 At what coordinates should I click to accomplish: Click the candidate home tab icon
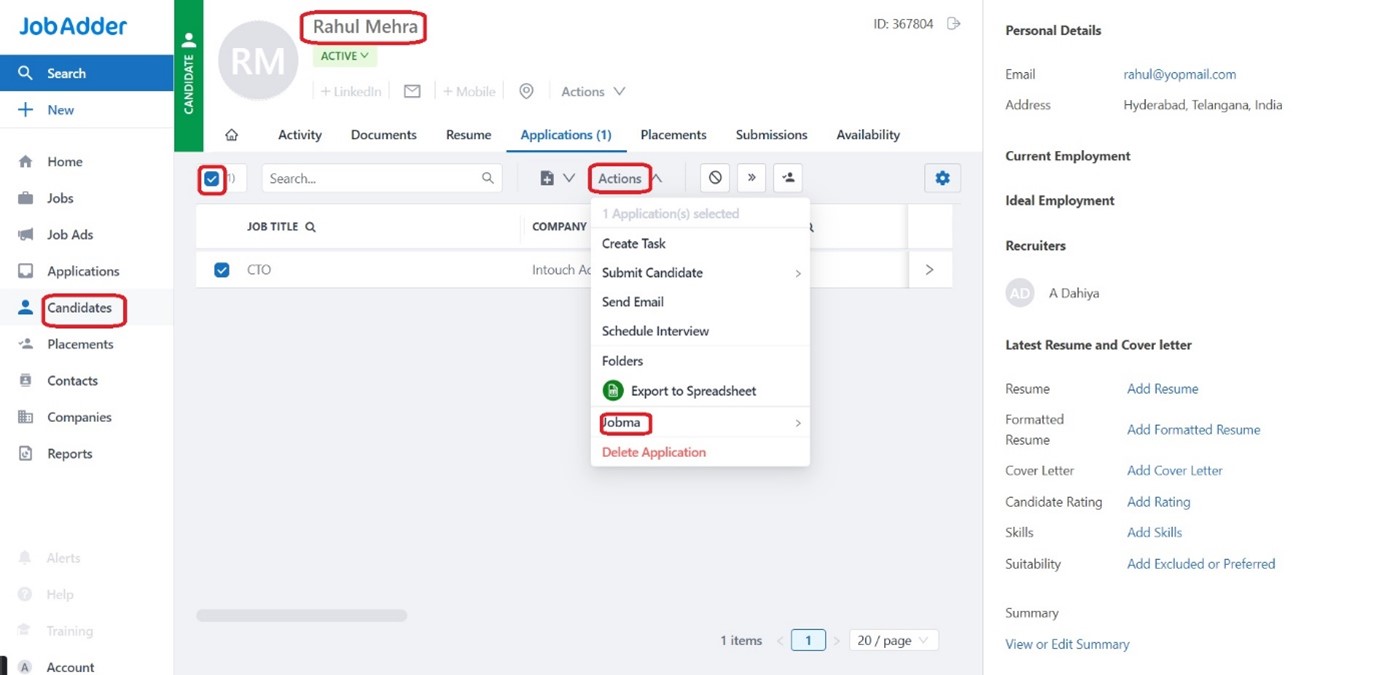click(x=231, y=135)
